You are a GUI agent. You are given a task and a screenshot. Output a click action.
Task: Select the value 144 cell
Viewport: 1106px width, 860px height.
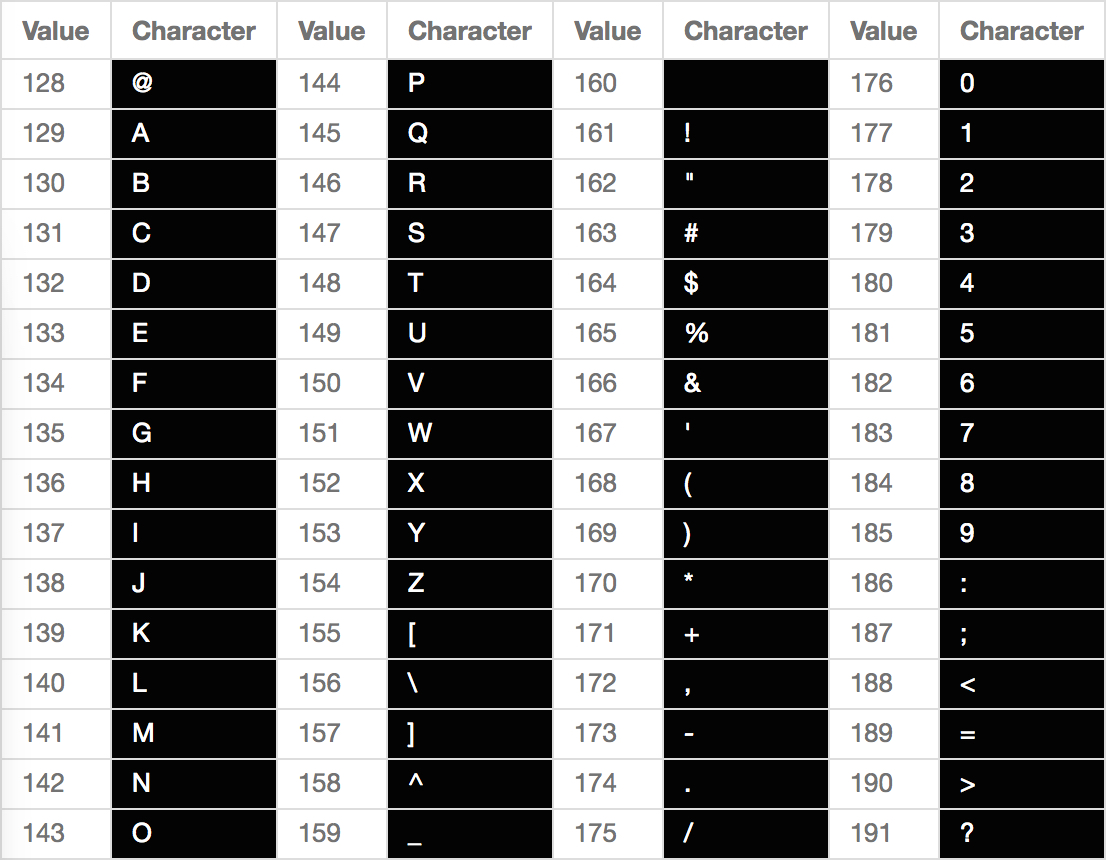click(x=332, y=84)
